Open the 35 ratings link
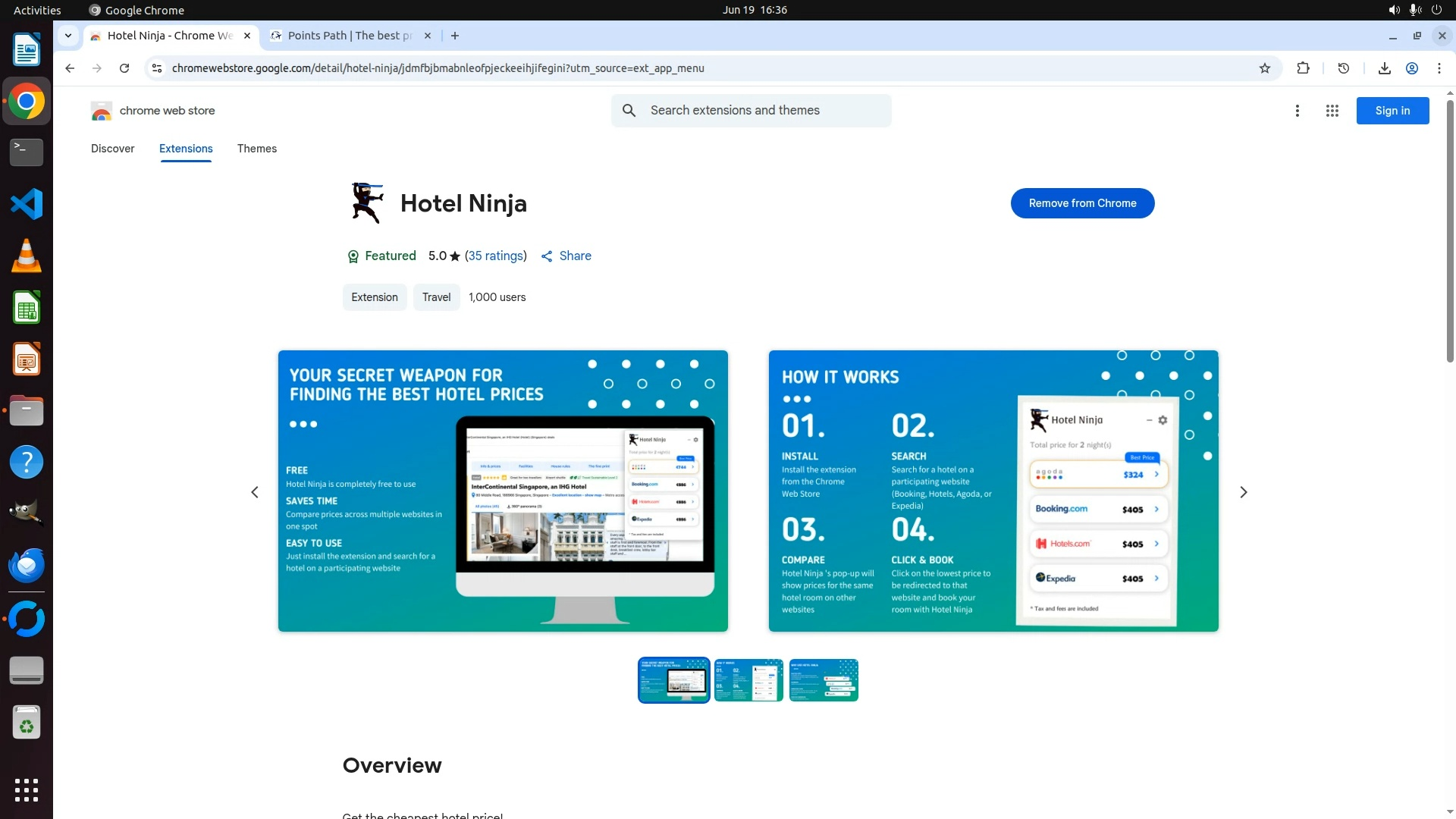Screen dimensions: 1456x819 point(495,256)
